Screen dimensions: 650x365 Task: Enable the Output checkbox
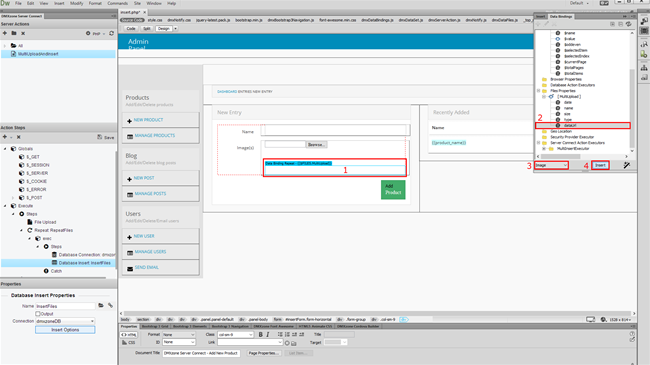[38, 314]
